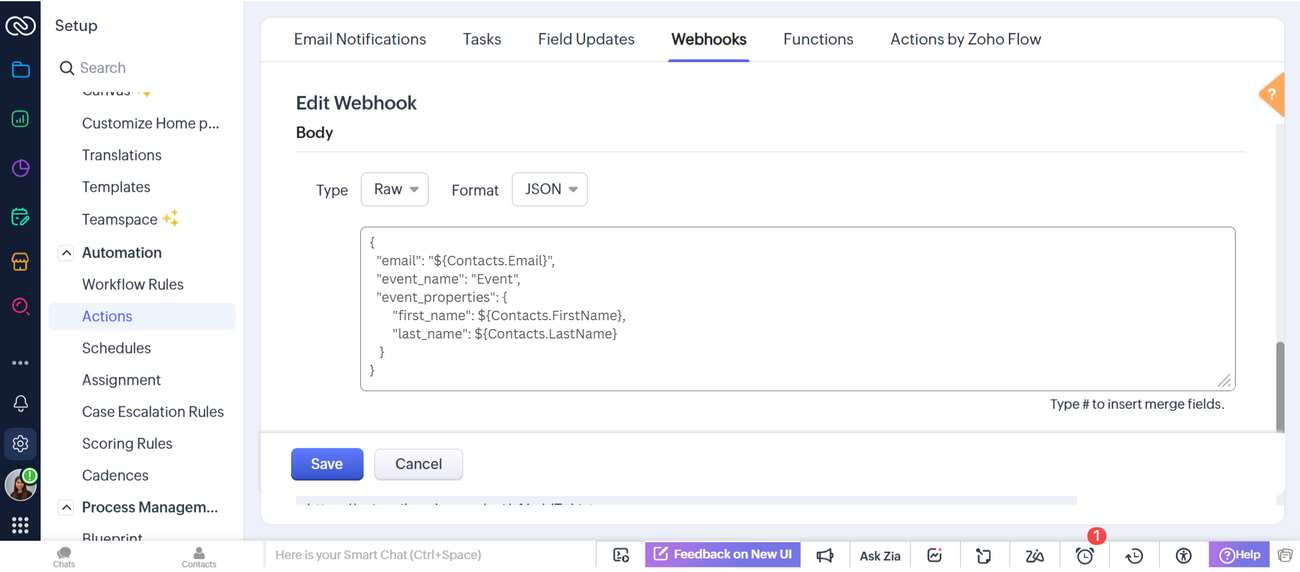Click the "Edit Webhook" heading text

point(356,103)
